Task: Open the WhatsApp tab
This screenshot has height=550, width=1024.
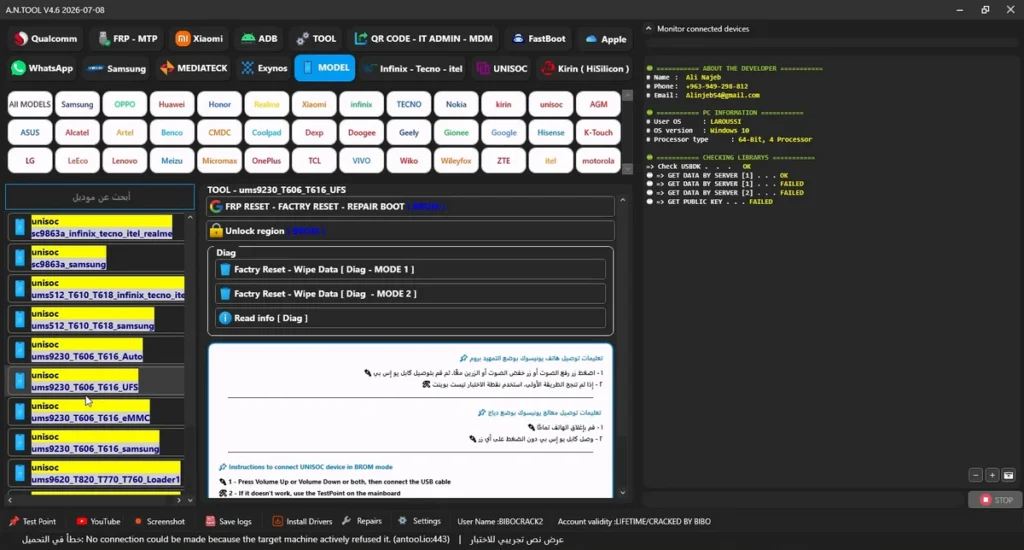Action: (42, 68)
